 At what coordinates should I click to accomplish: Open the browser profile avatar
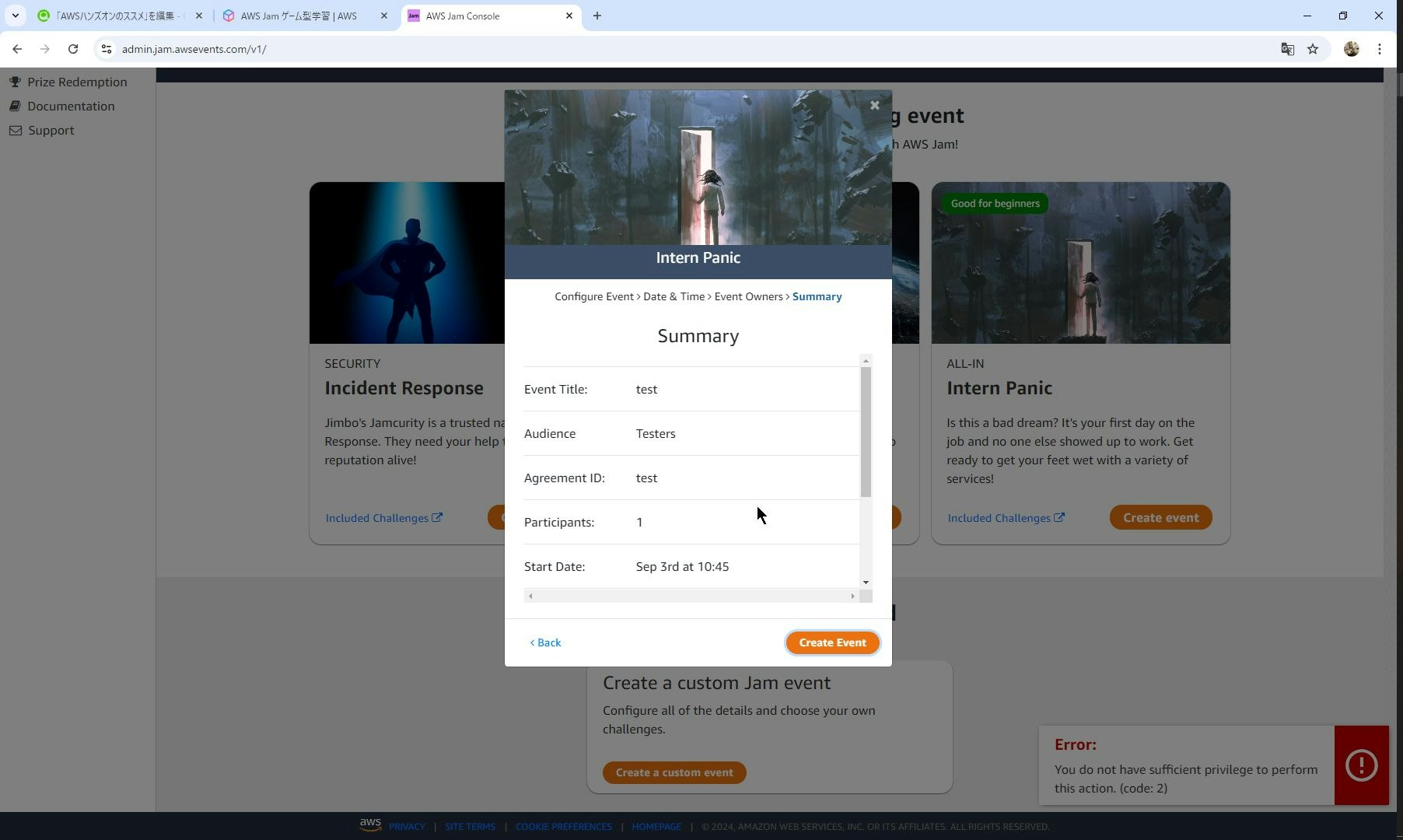[1352, 49]
